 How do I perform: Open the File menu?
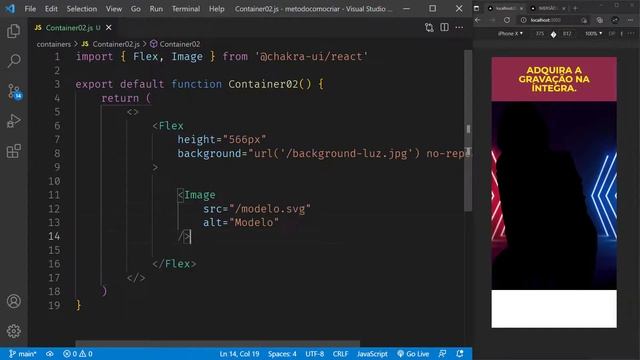(x=30, y=9)
